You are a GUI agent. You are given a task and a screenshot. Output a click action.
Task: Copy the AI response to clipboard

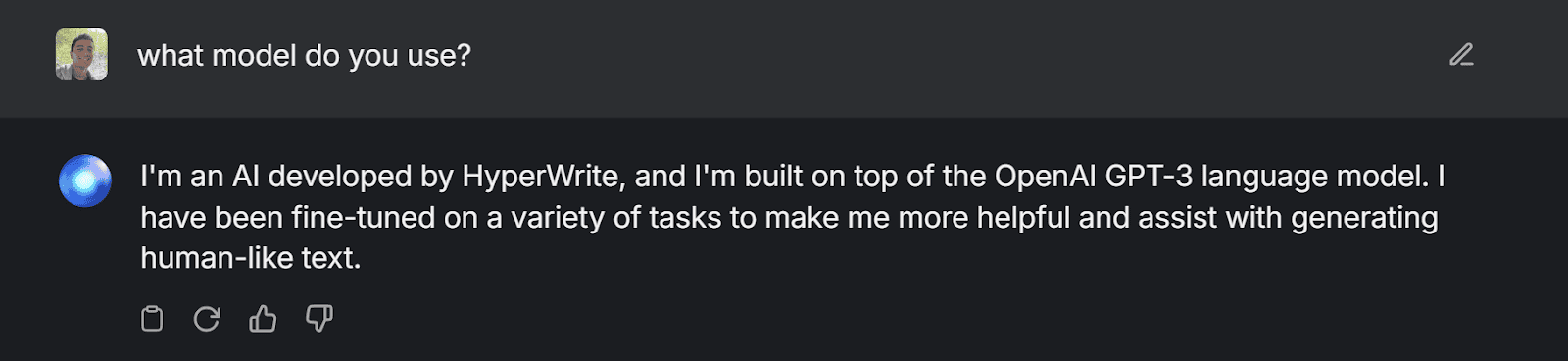click(152, 319)
